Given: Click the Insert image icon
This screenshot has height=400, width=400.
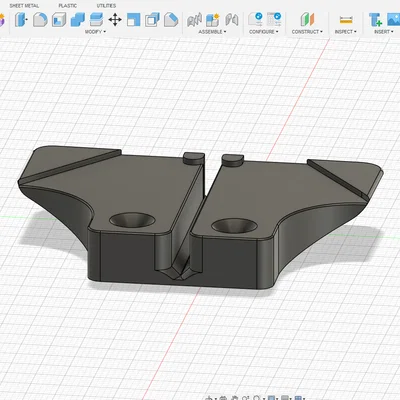Looking at the screenshot, I should pyautogui.click(x=394, y=19).
